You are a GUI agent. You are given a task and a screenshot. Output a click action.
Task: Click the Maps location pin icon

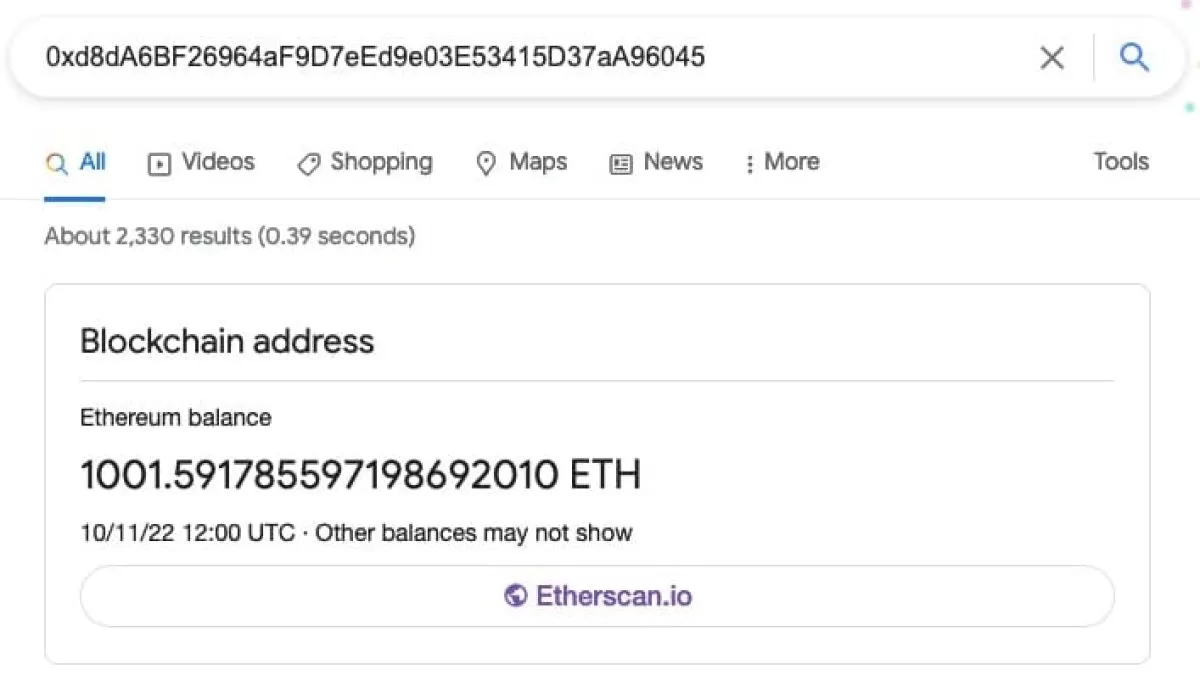(486, 164)
